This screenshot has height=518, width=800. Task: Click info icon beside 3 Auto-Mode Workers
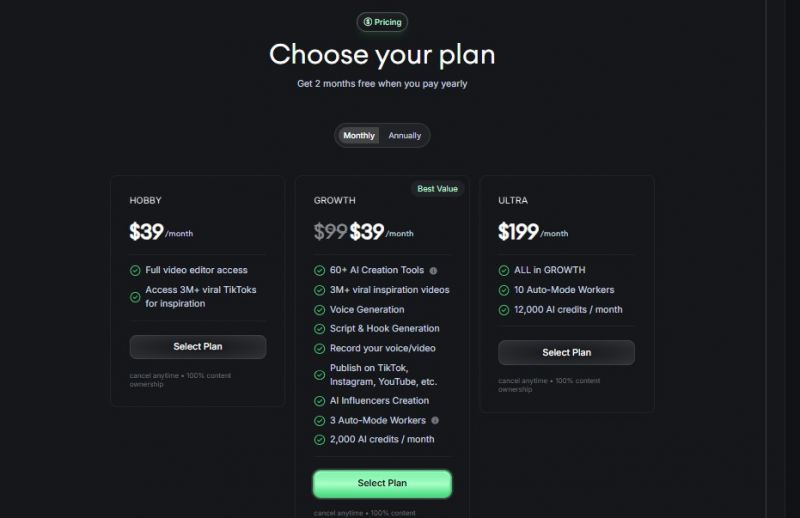435,420
